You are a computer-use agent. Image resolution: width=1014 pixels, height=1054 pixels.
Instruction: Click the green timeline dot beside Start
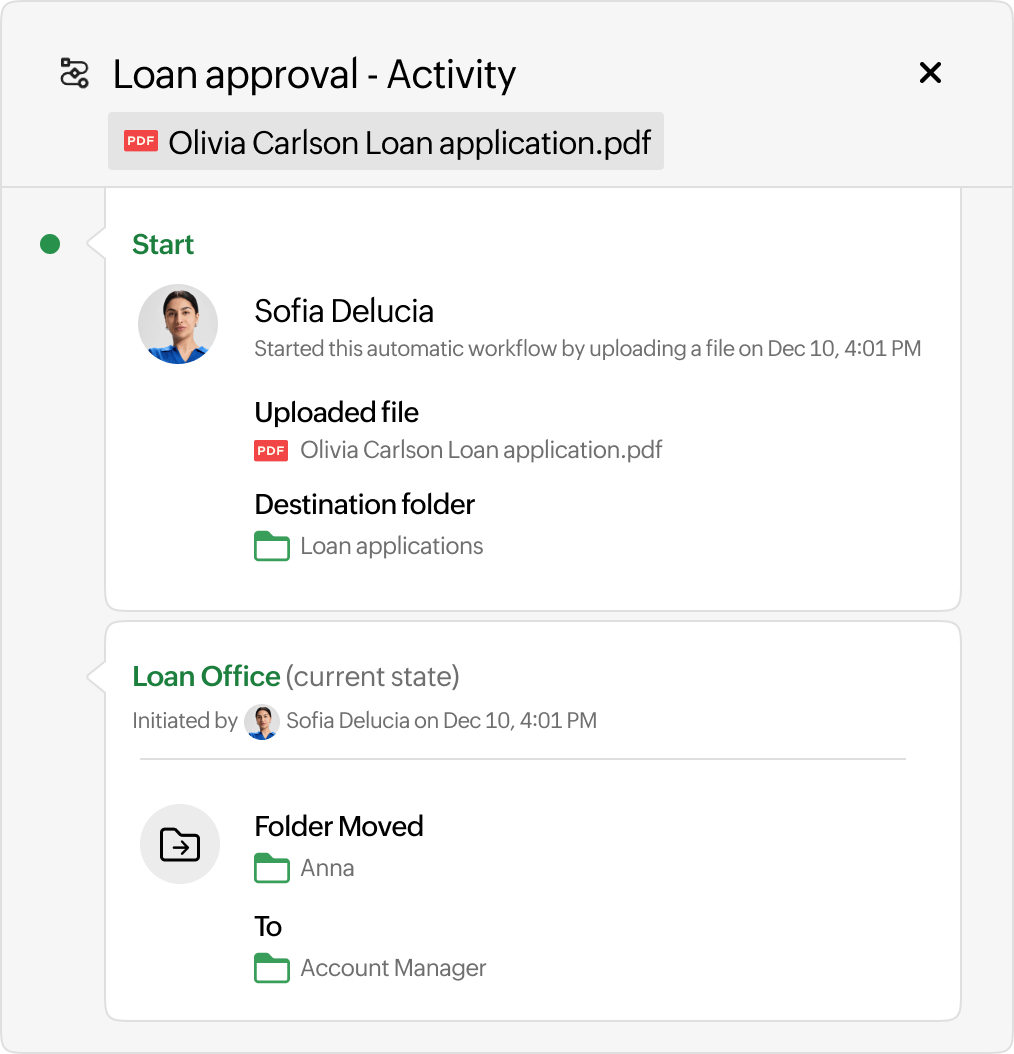50,243
